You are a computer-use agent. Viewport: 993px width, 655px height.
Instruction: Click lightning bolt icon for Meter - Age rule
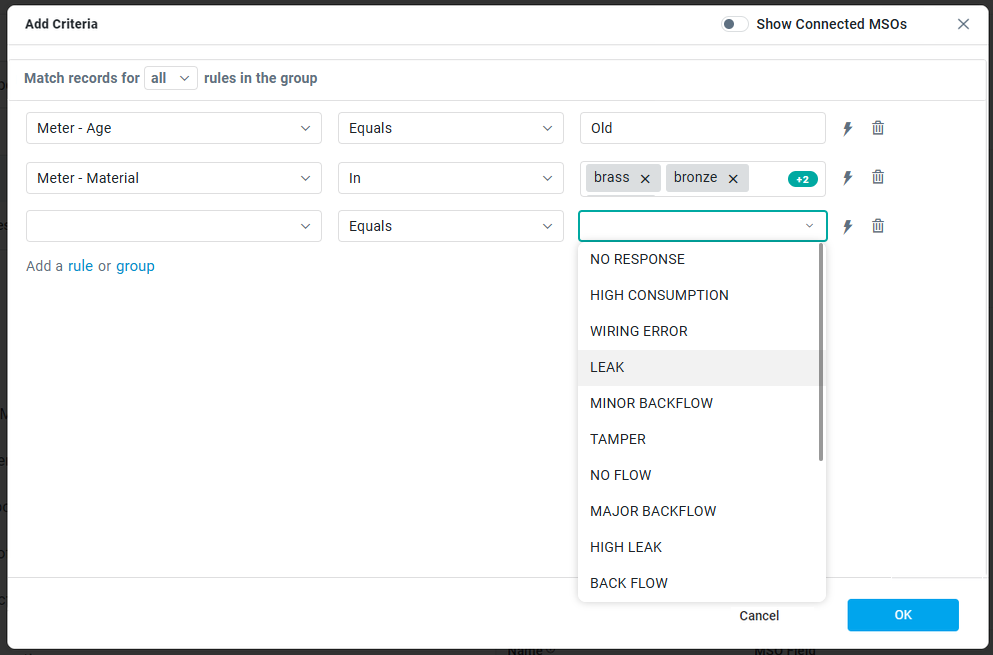pyautogui.click(x=847, y=128)
